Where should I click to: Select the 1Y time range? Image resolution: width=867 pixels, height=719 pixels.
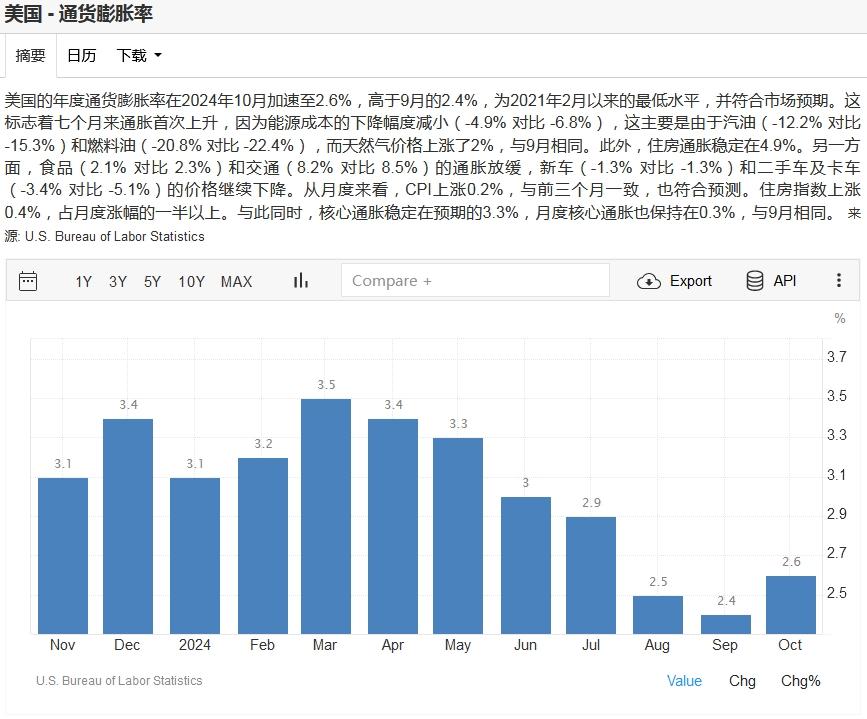pos(84,282)
